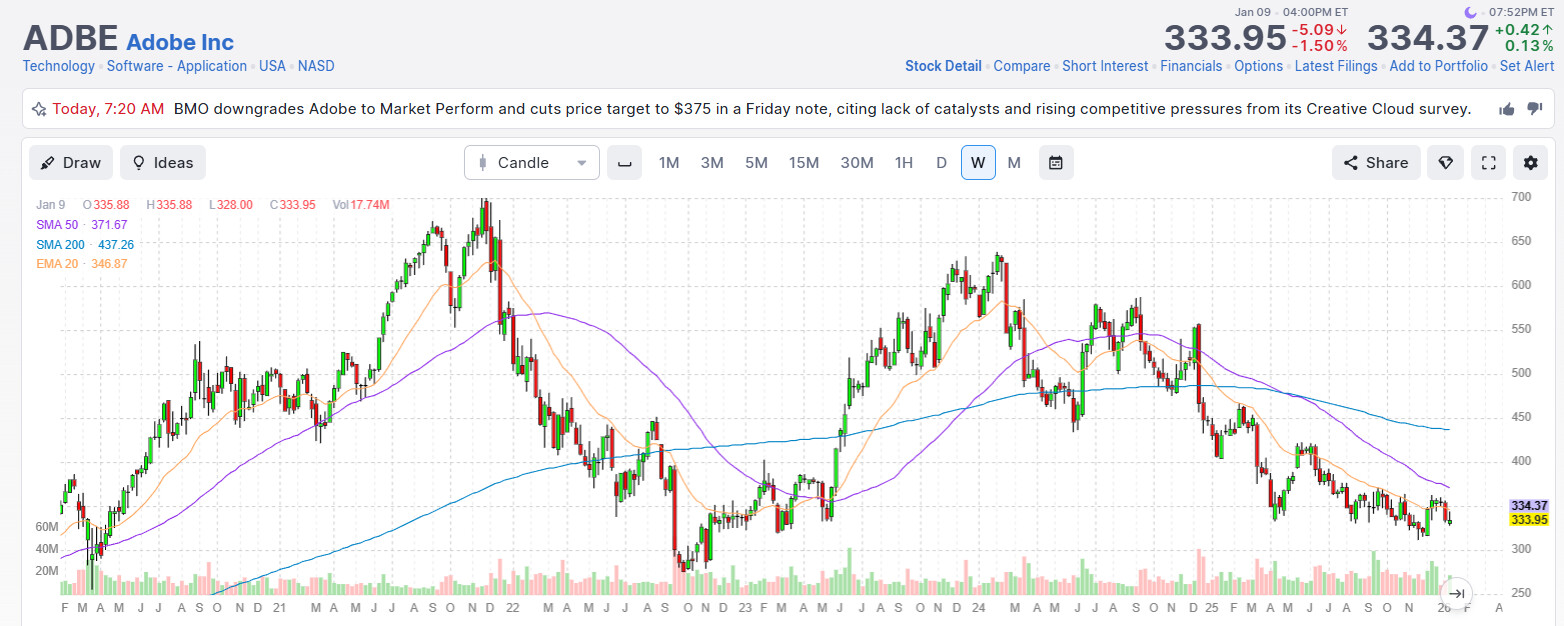Click the thumbs down icon on the news item

pyautogui.click(x=1535, y=109)
